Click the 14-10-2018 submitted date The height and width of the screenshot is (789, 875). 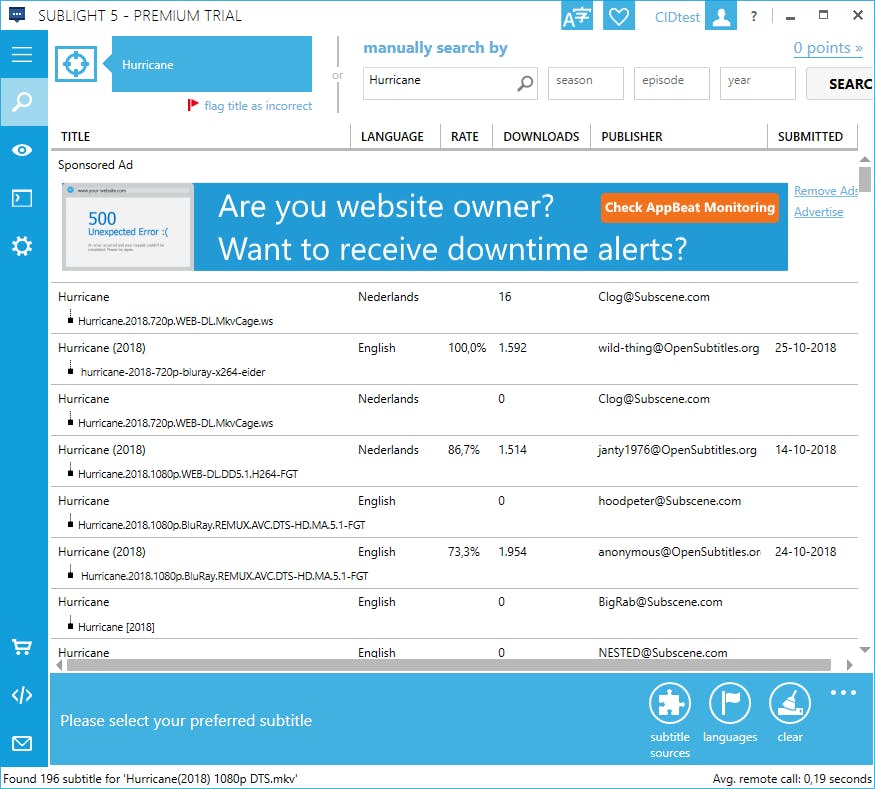pyautogui.click(x=805, y=450)
